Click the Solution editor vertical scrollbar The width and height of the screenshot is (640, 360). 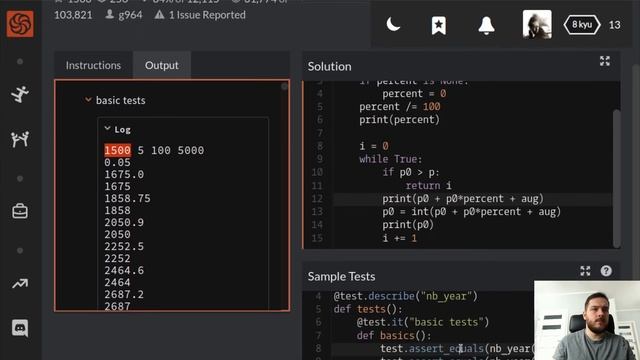pos(617,178)
